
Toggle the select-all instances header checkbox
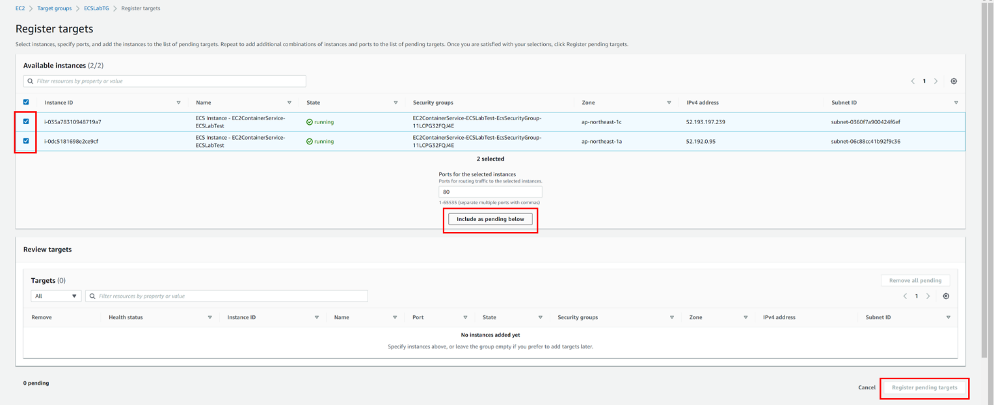26,102
